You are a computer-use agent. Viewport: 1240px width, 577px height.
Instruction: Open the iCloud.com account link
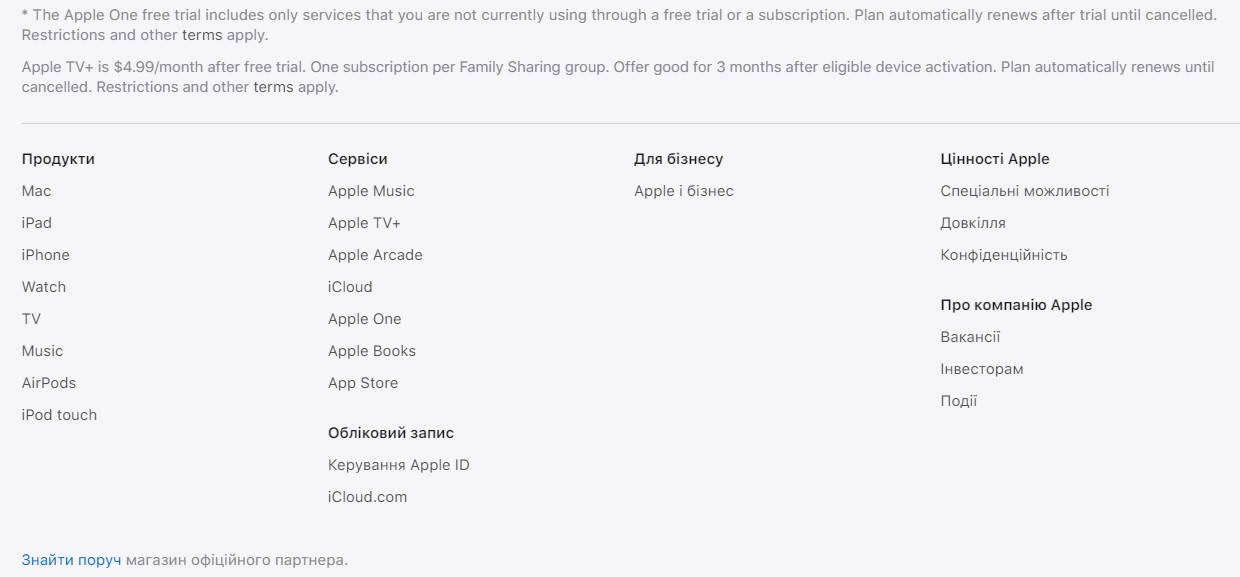[x=367, y=497]
